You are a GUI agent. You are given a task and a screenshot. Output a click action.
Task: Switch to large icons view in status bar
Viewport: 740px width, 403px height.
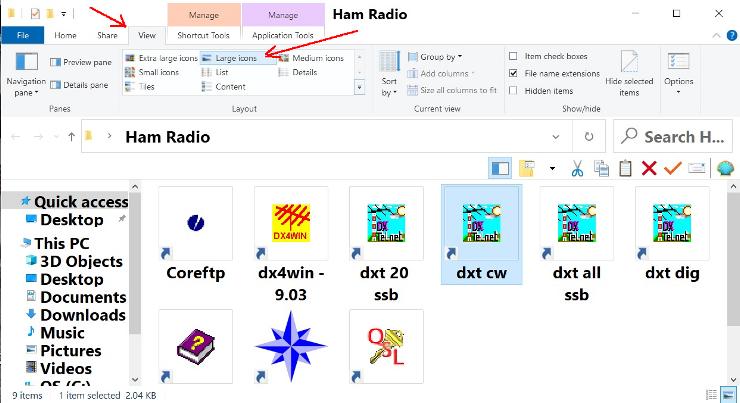point(728,395)
